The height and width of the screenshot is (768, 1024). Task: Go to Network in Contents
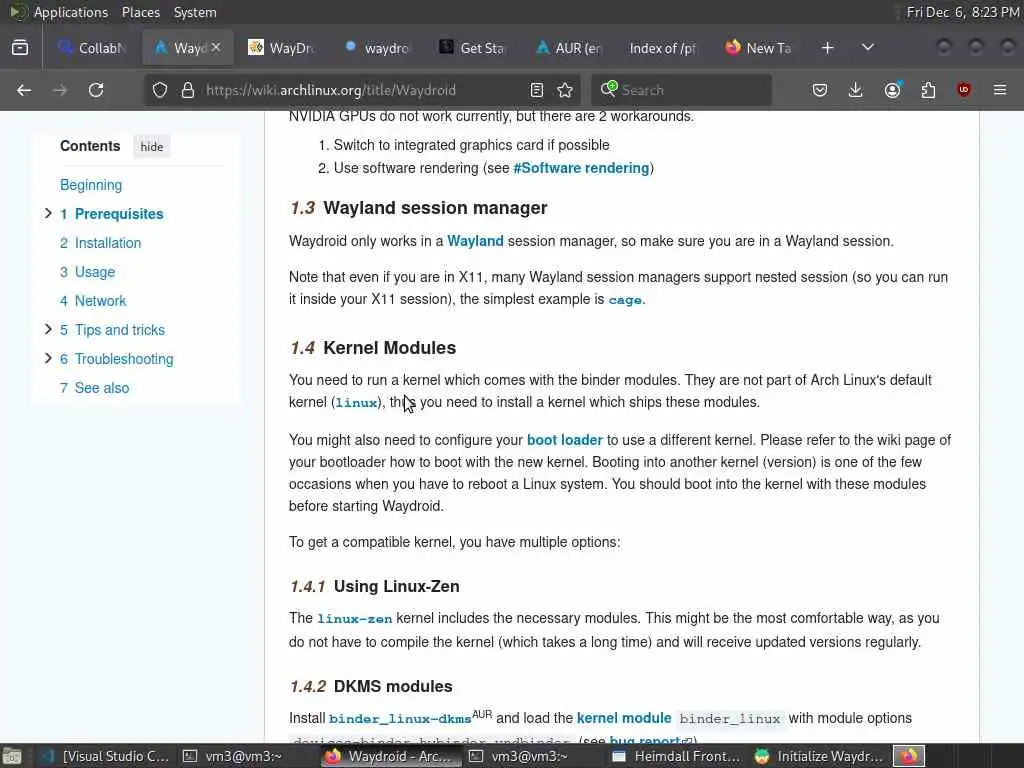tap(93, 301)
